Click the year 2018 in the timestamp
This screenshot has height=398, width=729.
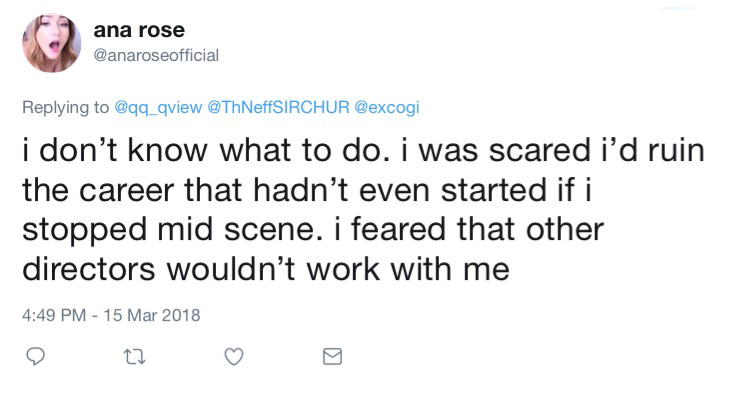point(181,315)
